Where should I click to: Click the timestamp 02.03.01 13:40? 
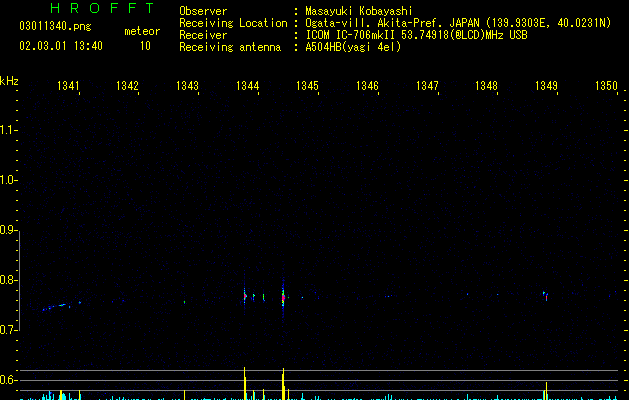point(61,46)
